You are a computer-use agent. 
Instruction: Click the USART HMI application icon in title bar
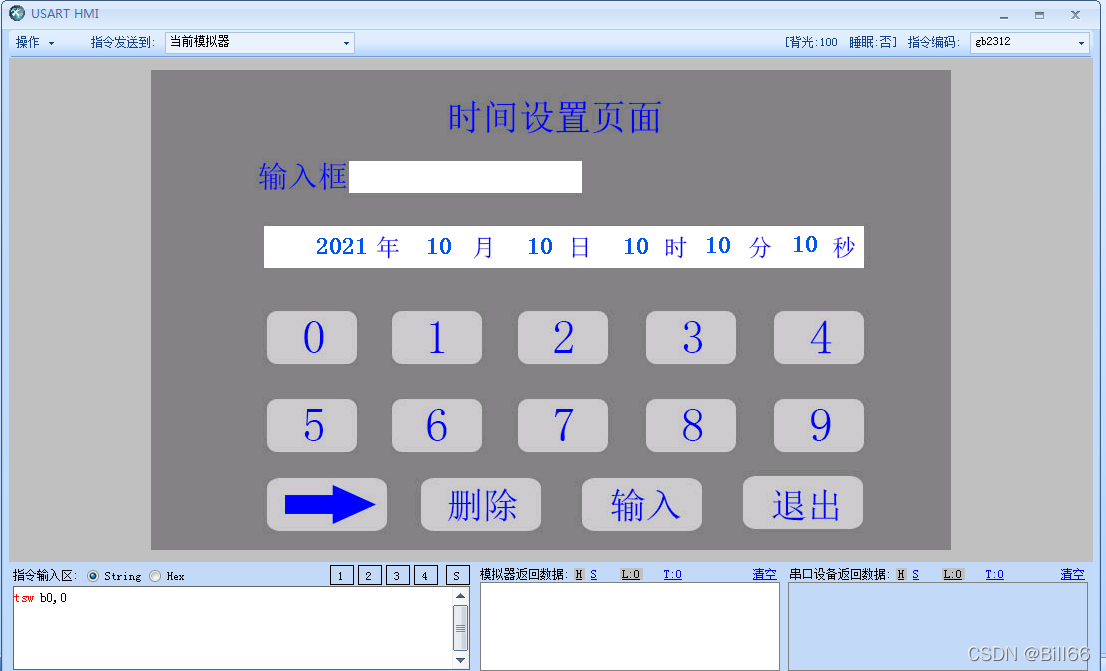point(17,13)
